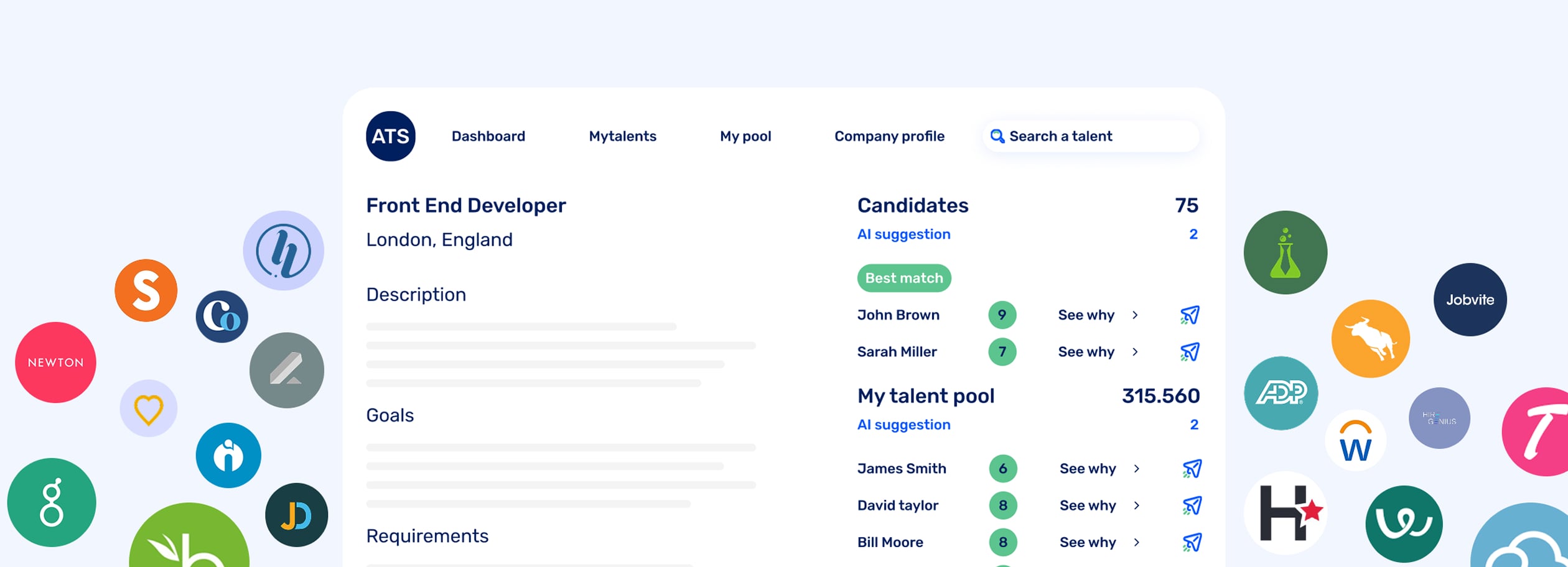
Task: Open the Dashboard tab
Action: coord(488,136)
